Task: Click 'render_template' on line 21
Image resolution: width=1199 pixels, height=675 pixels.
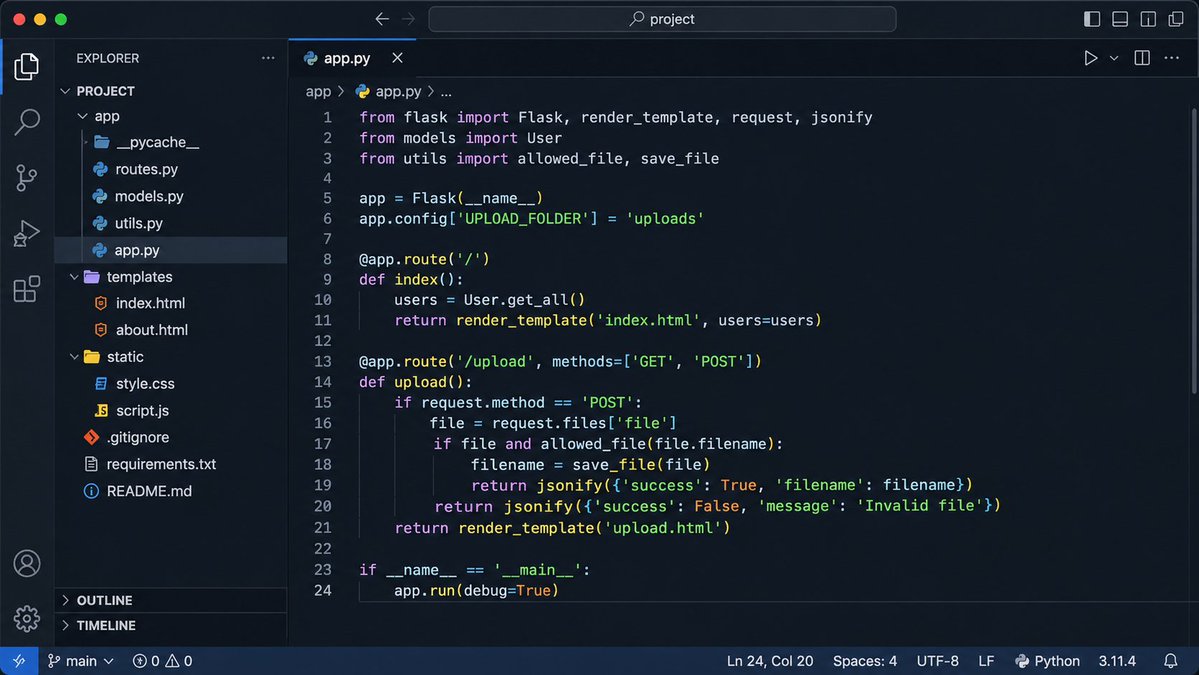Action: click(x=526, y=528)
